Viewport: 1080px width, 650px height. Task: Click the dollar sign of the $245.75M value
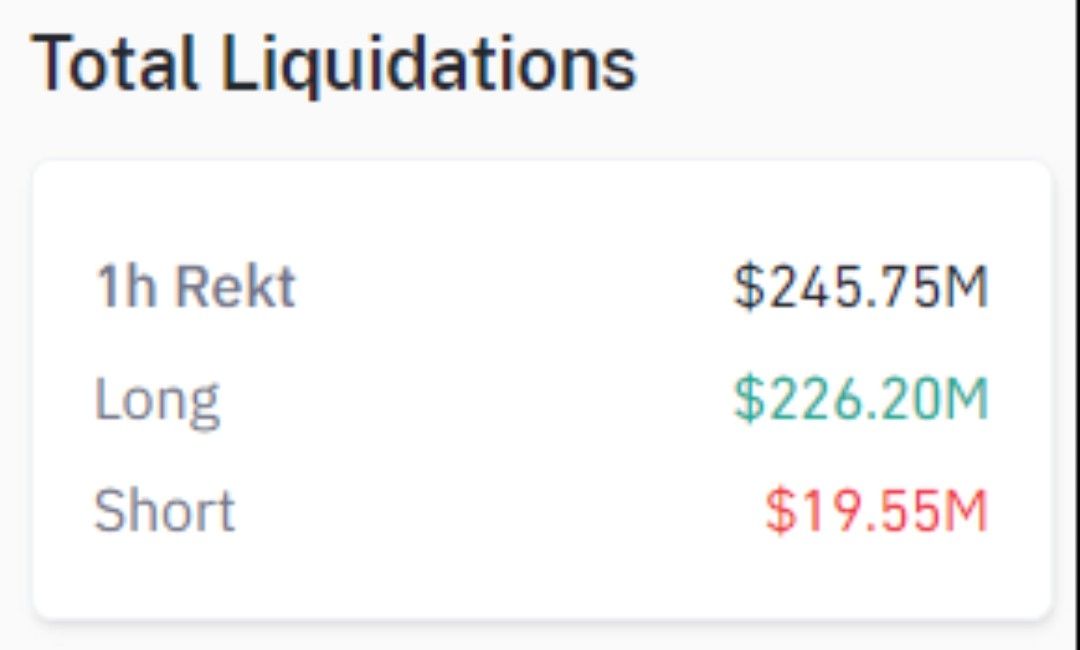click(749, 286)
